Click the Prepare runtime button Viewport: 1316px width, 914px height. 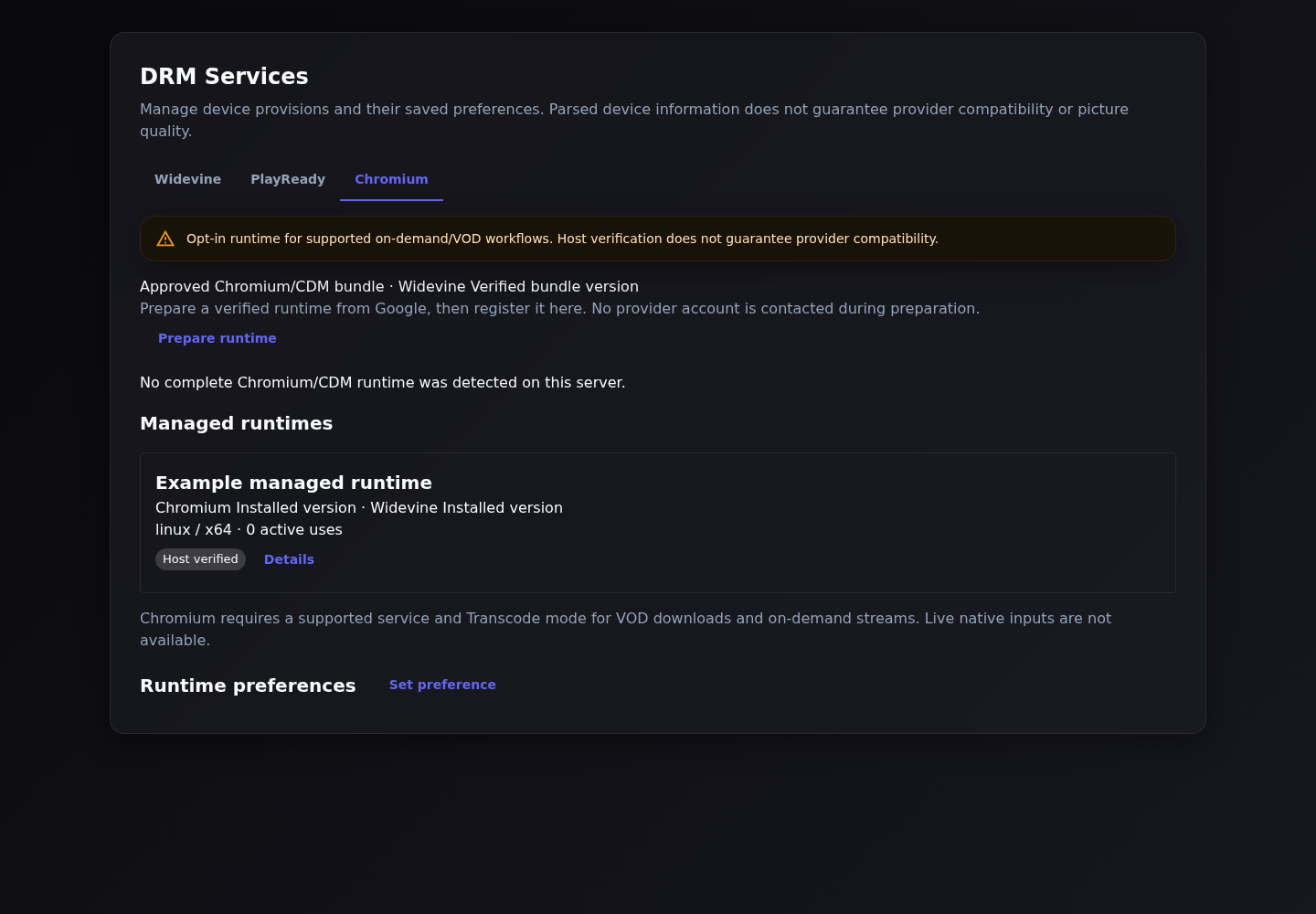pos(218,338)
